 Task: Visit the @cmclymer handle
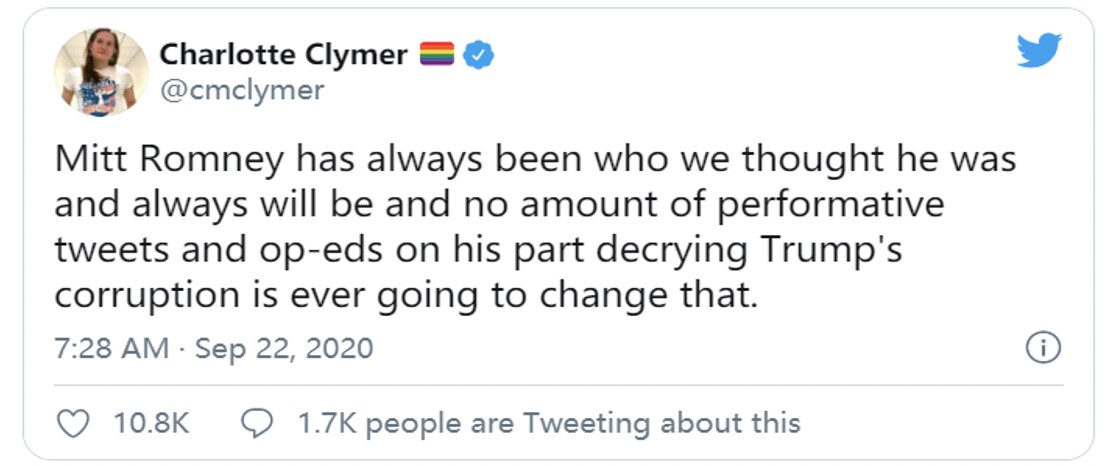tap(242, 90)
